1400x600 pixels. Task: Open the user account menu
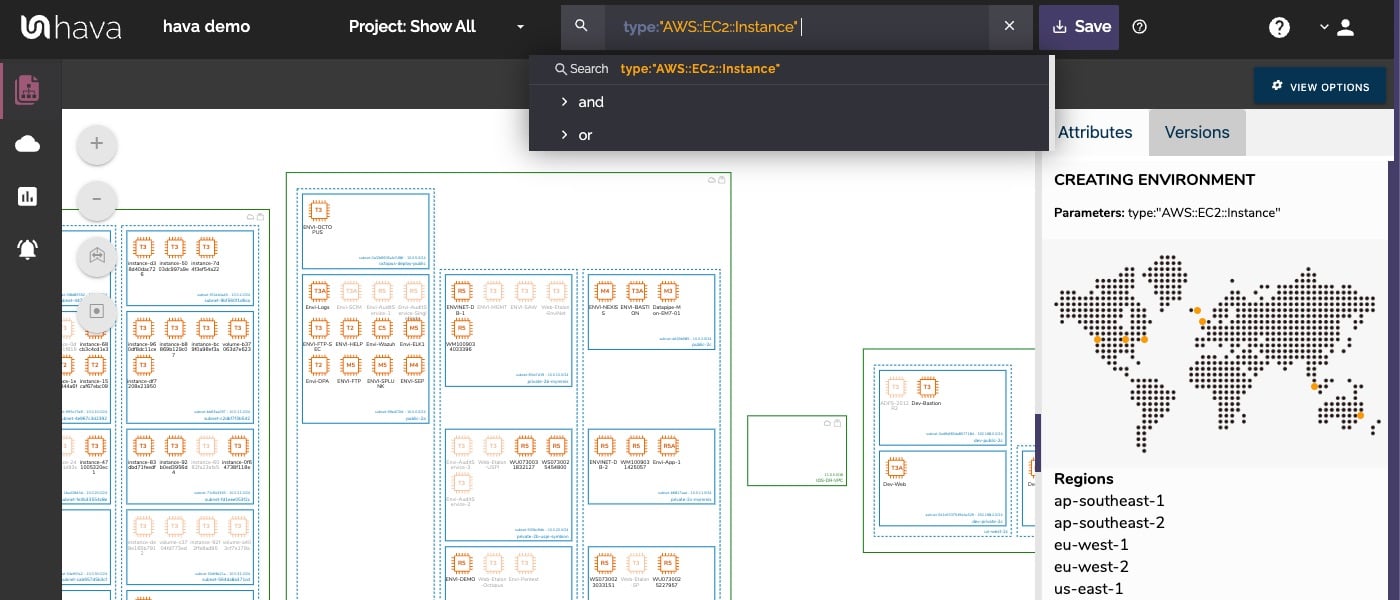pyautogui.click(x=1337, y=27)
